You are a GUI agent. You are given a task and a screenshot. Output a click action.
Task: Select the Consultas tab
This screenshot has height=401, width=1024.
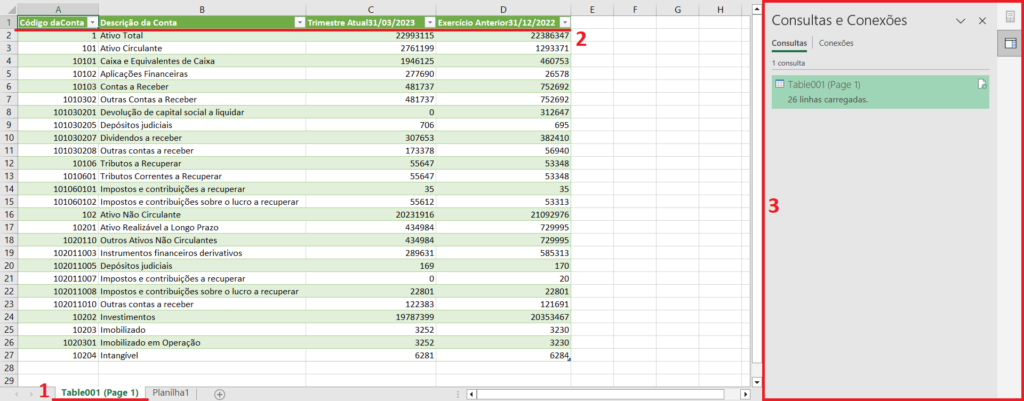pyautogui.click(x=788, y=43)
